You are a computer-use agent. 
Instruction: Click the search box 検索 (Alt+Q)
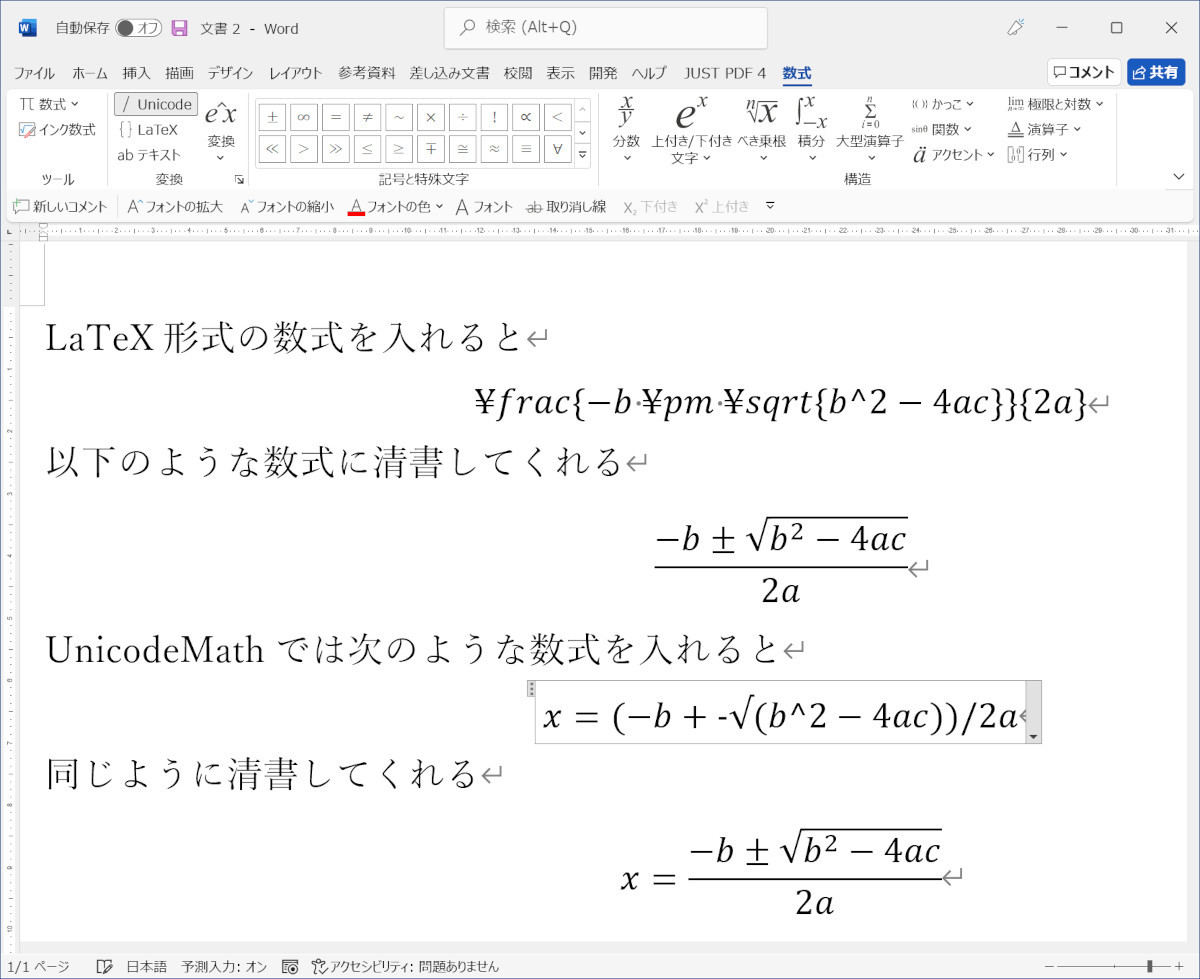(605, 28)
